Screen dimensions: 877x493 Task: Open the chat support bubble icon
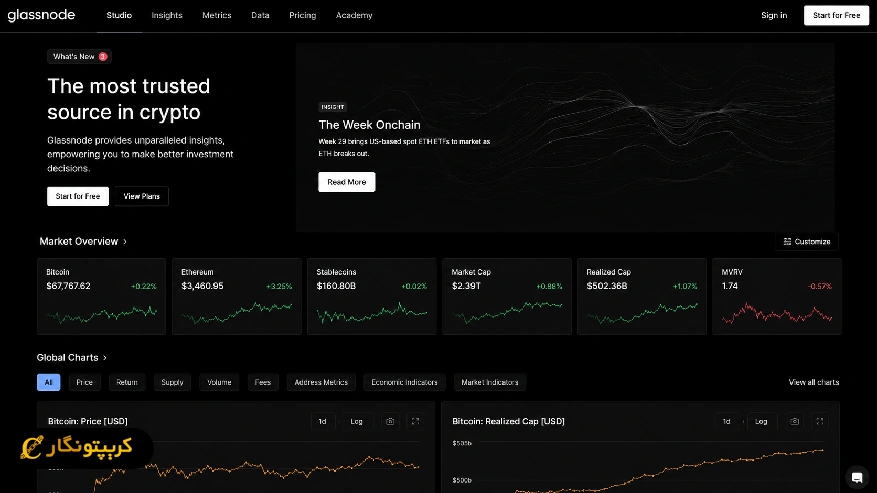(857, 477)
